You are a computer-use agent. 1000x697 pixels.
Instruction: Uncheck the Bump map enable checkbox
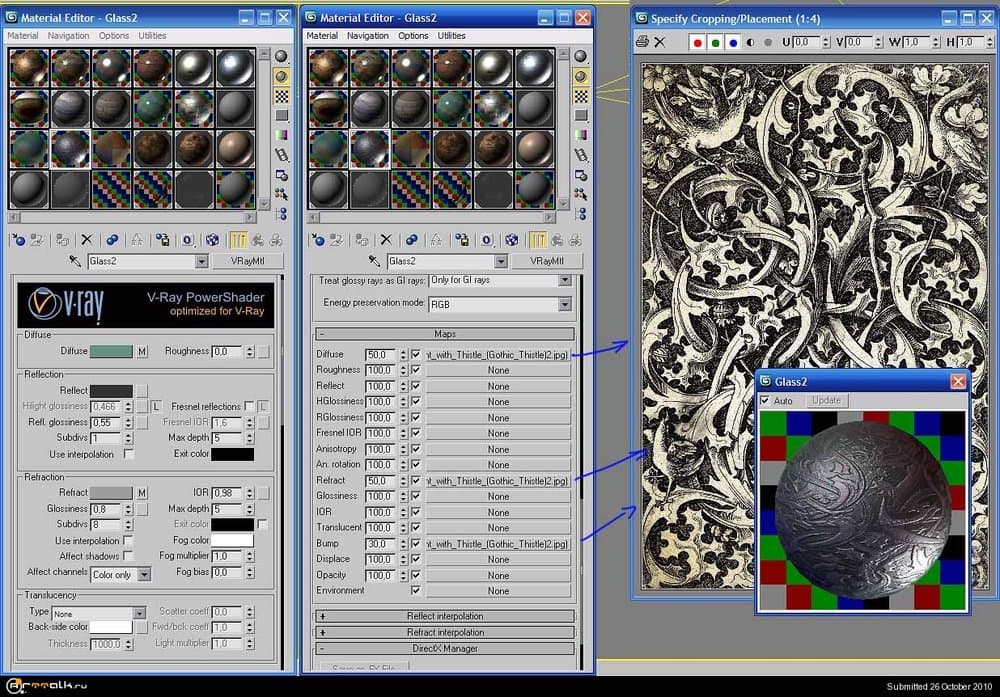pos(416,544)
